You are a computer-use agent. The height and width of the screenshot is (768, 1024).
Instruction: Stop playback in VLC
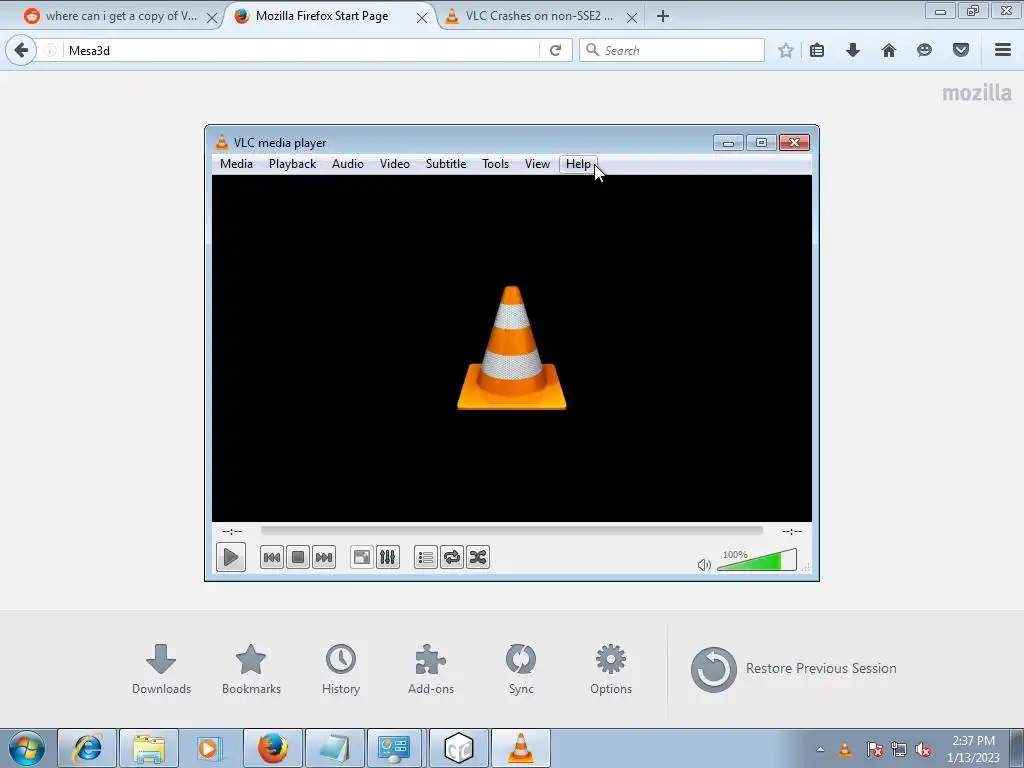(x=298, y=557)
